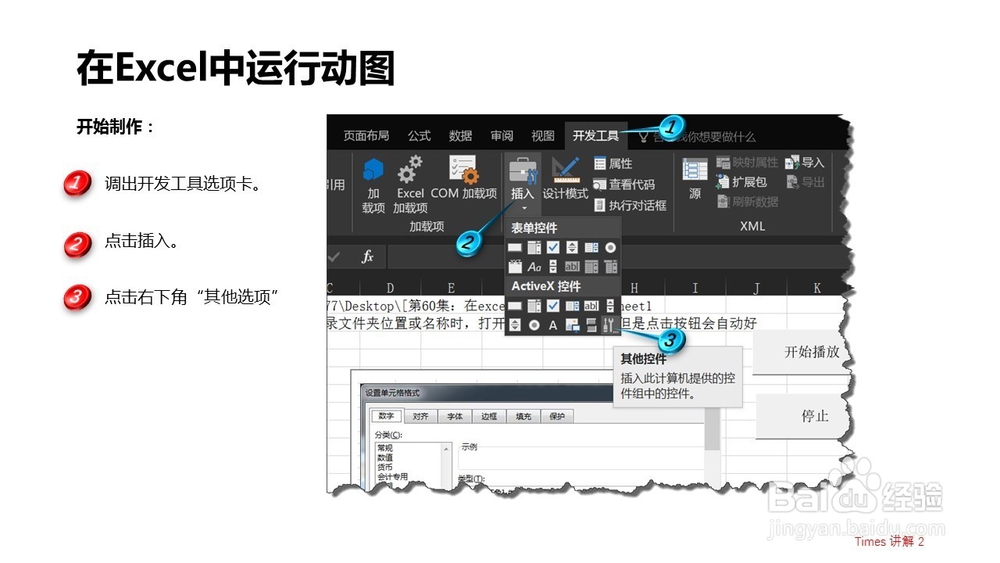Open the 边框 tab in format dialog
Screen dimensions: 1000x563
[489, 416]
